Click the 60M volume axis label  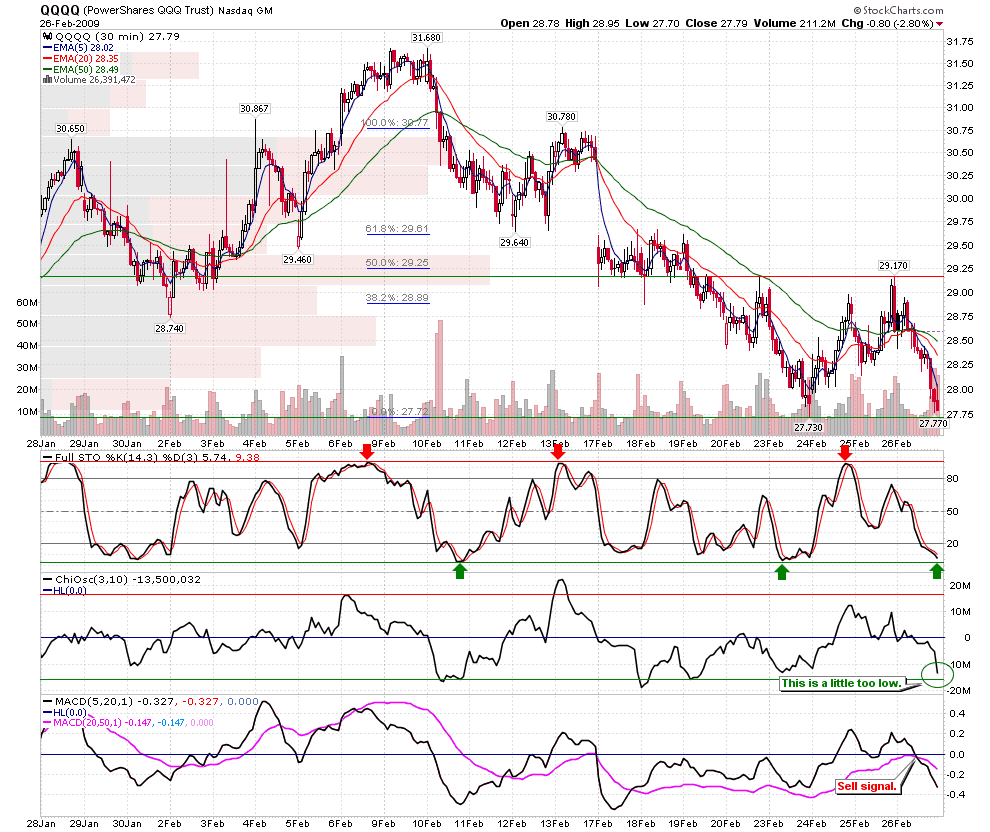(x=27, y=302)
